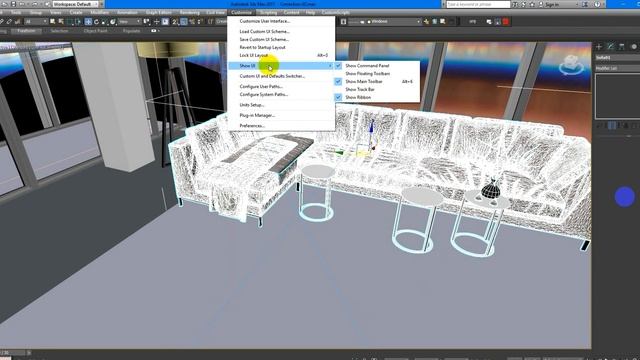Image resolution: width=640 pixels, height=360 pixels.
Task: Click the Unlink Selection icon
Action: tap(9, 22)
